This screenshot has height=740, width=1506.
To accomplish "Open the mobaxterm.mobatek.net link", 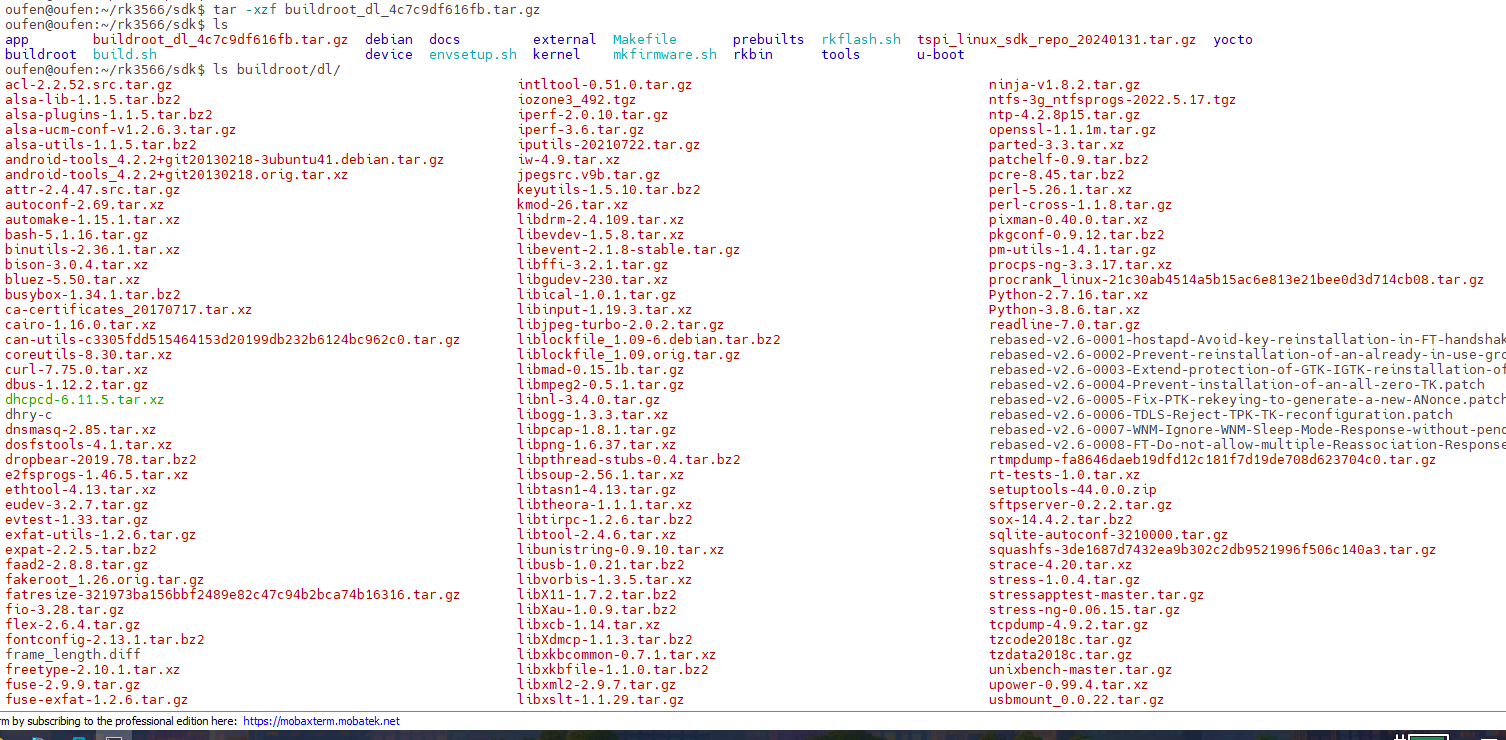I will [x=321, y=720].
